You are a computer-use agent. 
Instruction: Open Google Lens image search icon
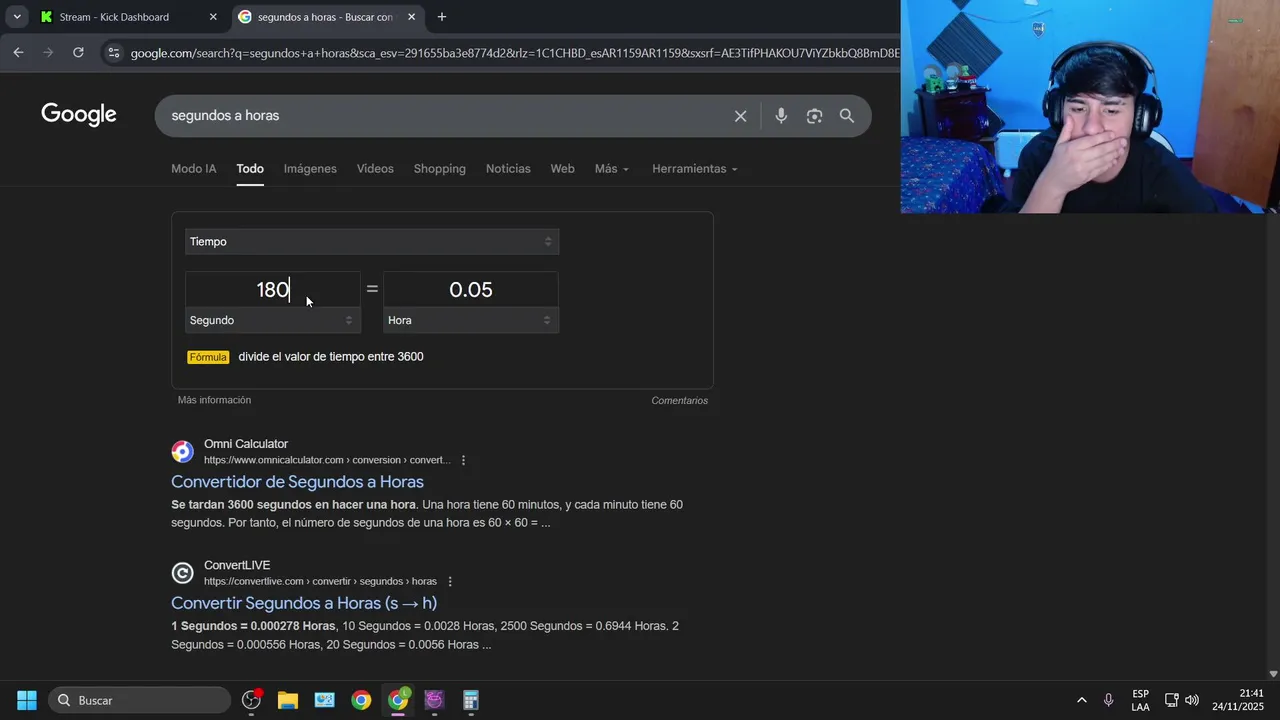point(814,116)
